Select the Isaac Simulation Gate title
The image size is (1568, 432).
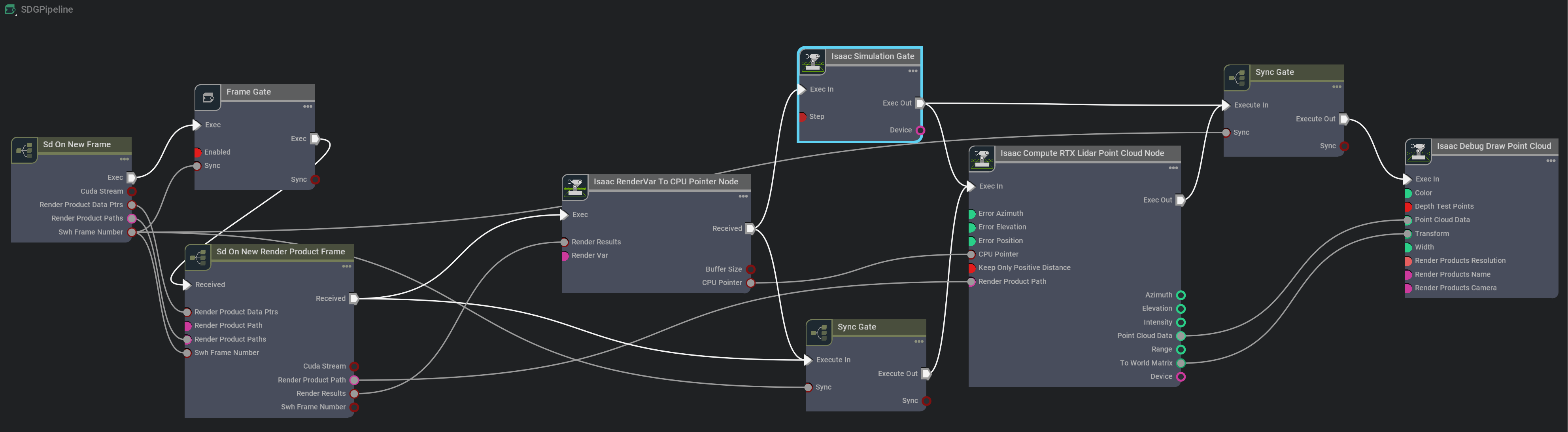click(873, 56)
